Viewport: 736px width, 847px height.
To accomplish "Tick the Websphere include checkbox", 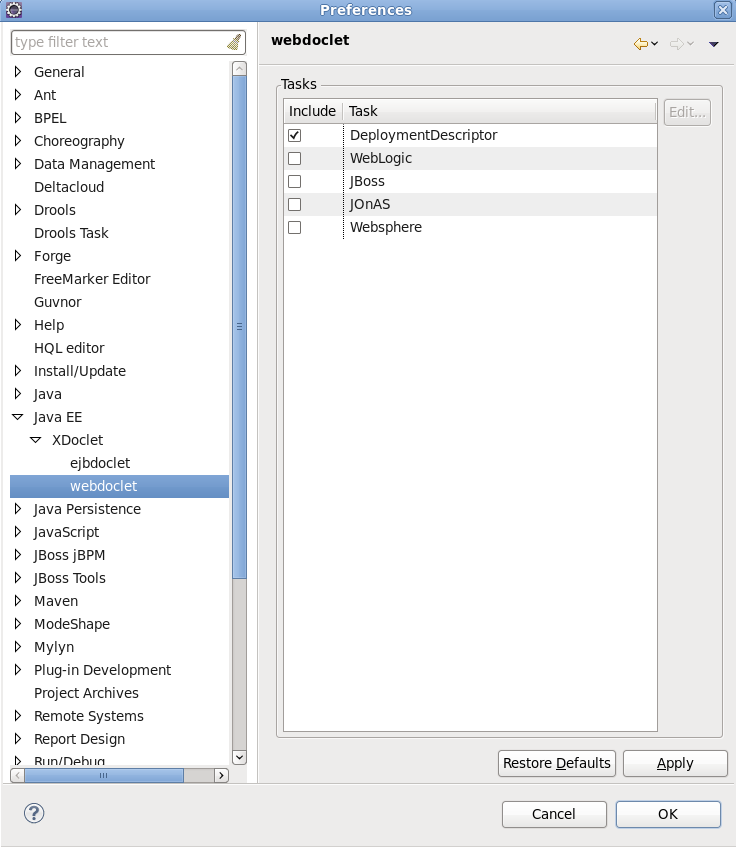I will pyautogui.click(x=295, y=227).
